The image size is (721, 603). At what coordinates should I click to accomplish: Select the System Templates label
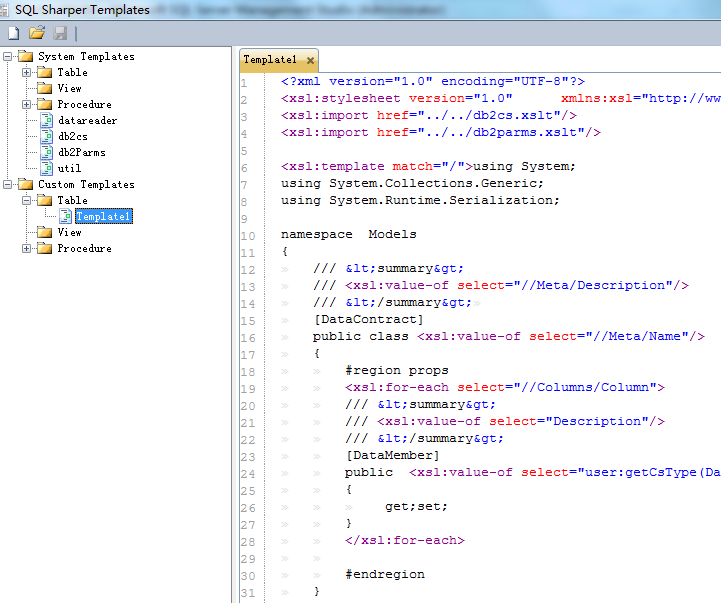pyautogui.click(x=86, y=57)
